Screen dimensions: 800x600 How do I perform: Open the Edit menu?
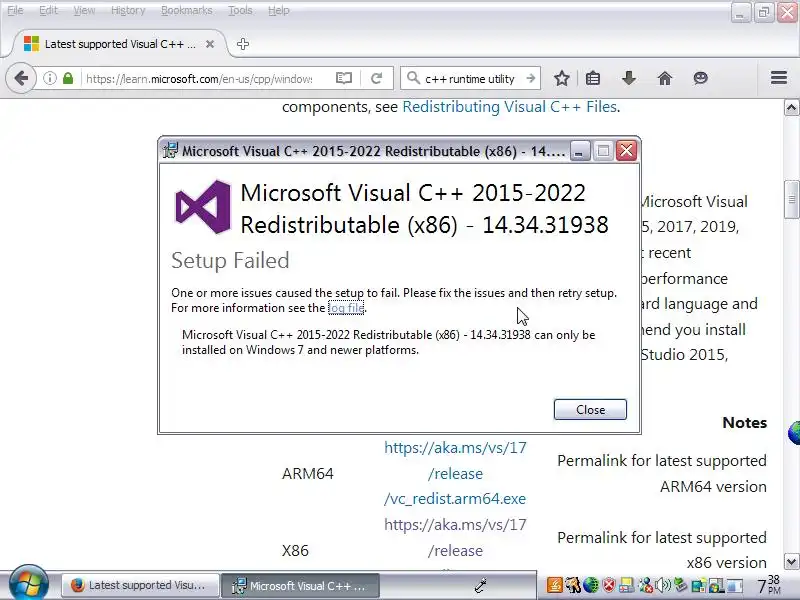pyautogui.click(x=48, y=10)
